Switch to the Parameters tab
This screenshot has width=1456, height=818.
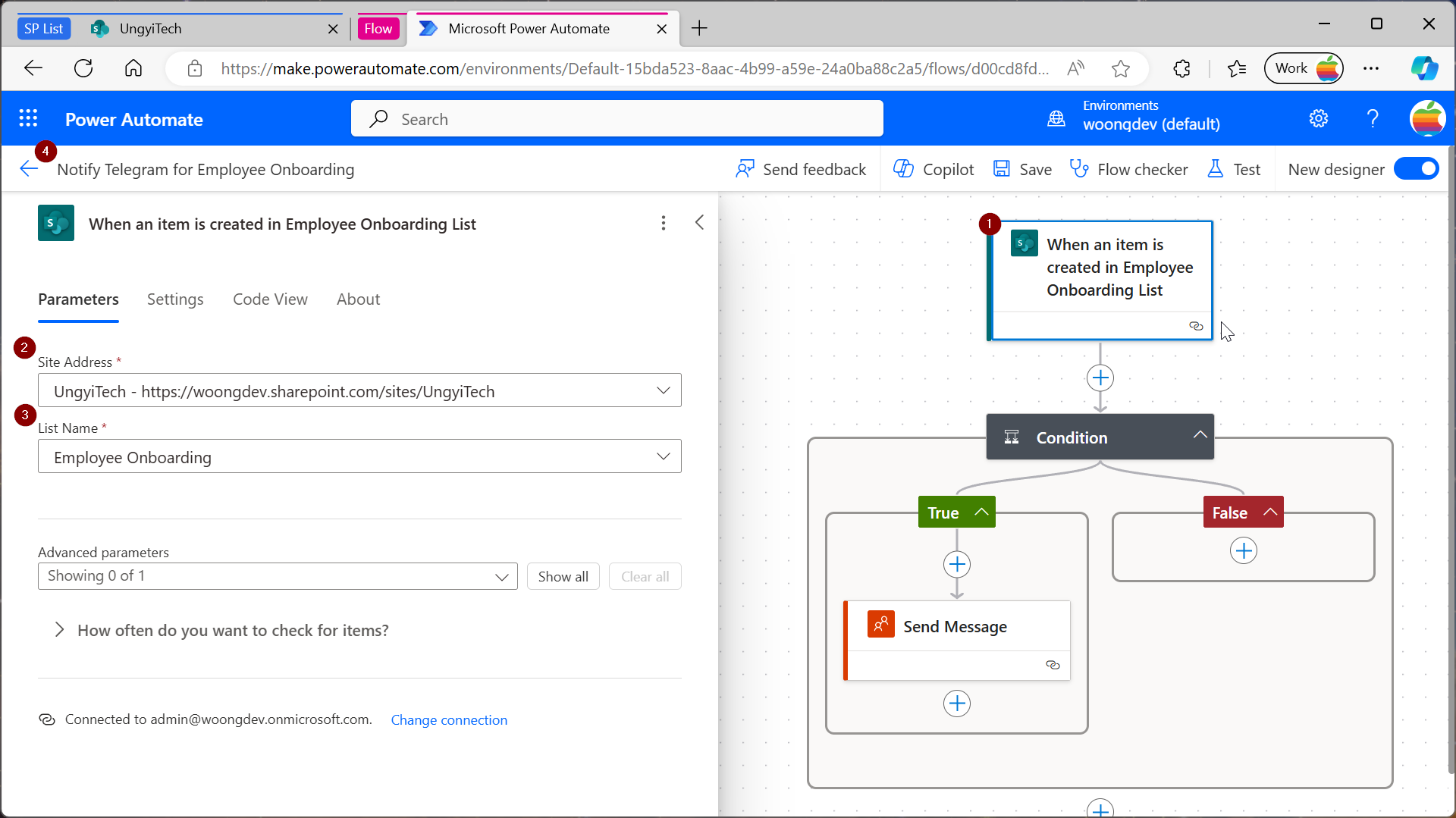[x=78, y=299]
